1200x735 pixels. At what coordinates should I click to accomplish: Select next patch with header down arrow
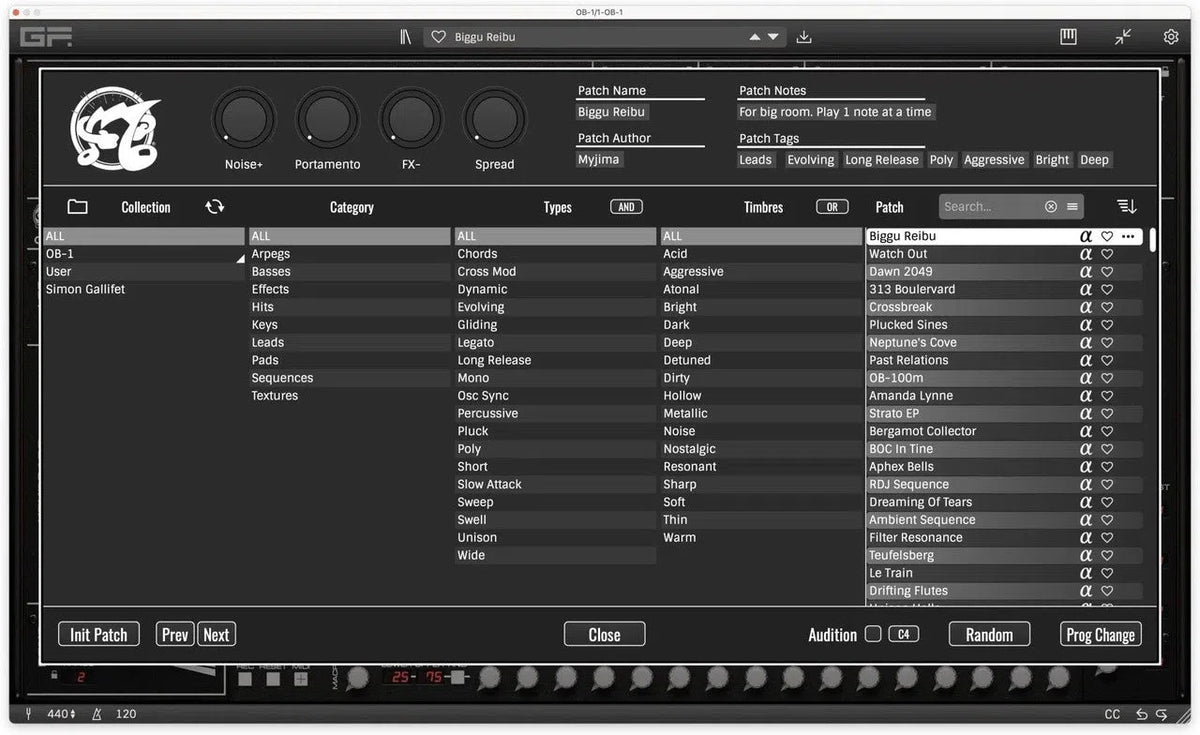click(x=773, y=37)
